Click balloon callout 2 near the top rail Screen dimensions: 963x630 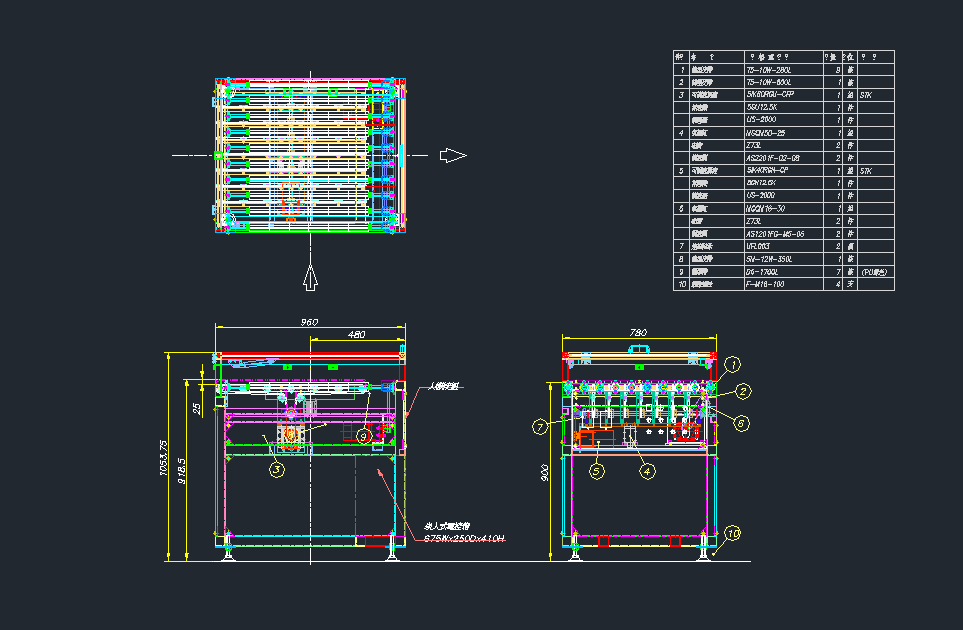coord(743,391)
